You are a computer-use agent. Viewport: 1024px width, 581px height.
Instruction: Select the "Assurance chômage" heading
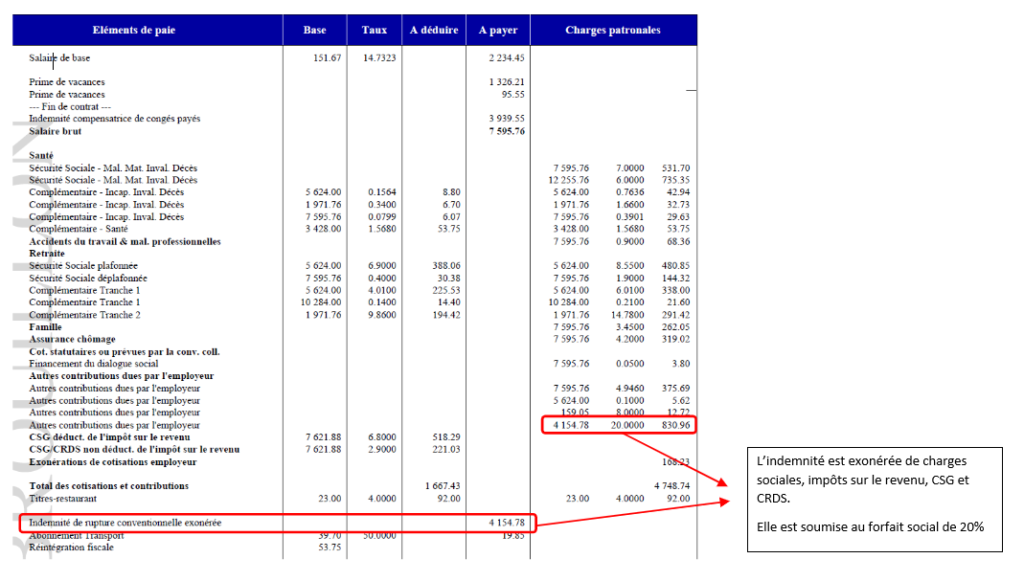(x=72, y=339)
